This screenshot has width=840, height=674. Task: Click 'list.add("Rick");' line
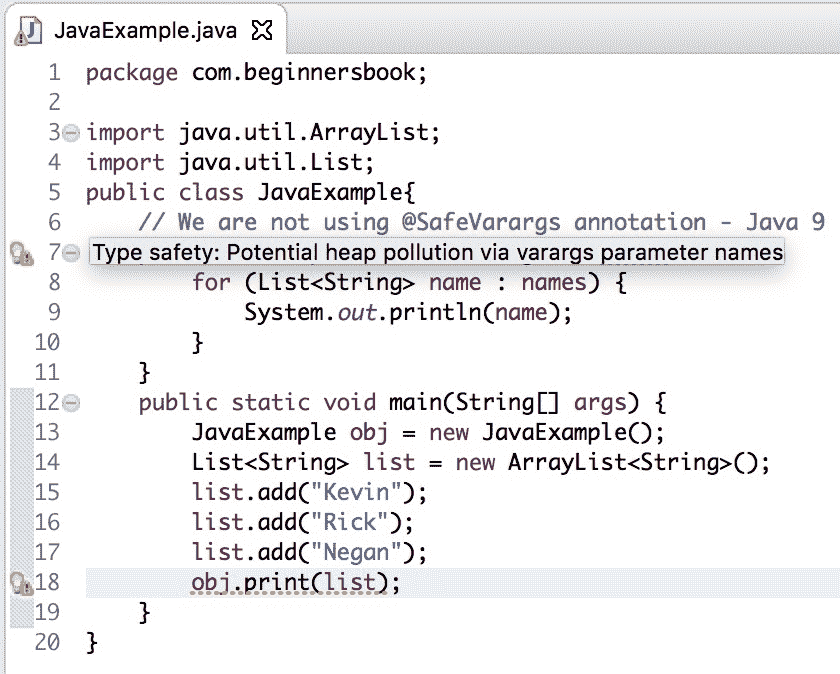tap(303, 523)
